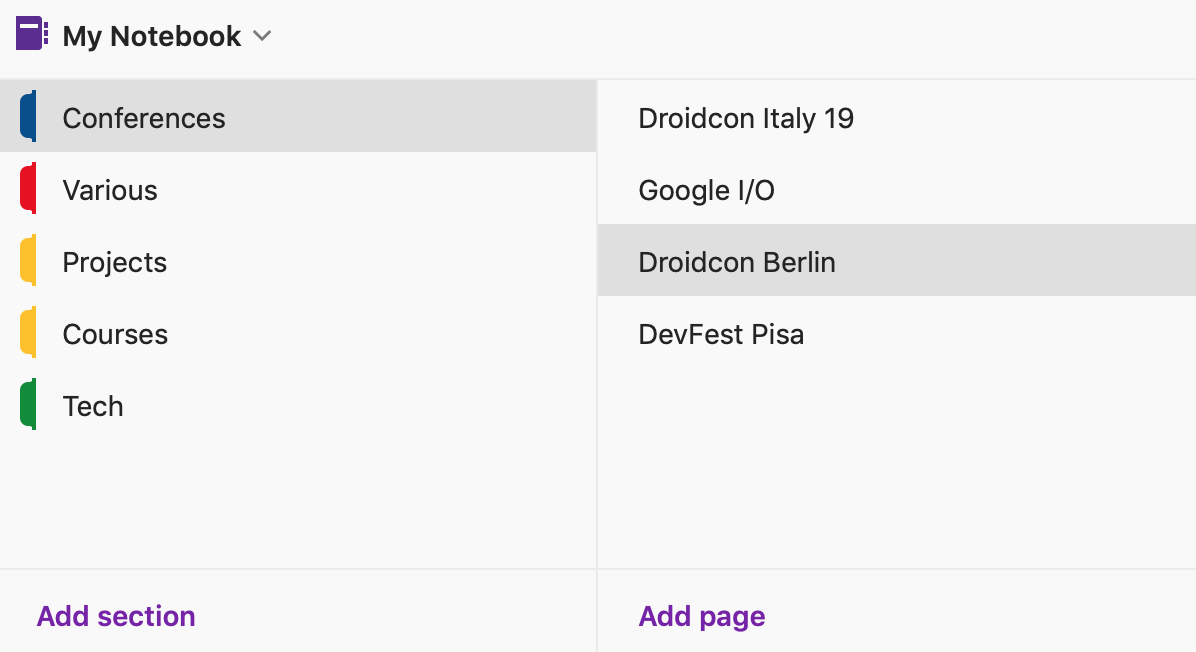Click the blue Conferences section tab icon
This screenshot has width=1196, height=652.
pos(28,116)
